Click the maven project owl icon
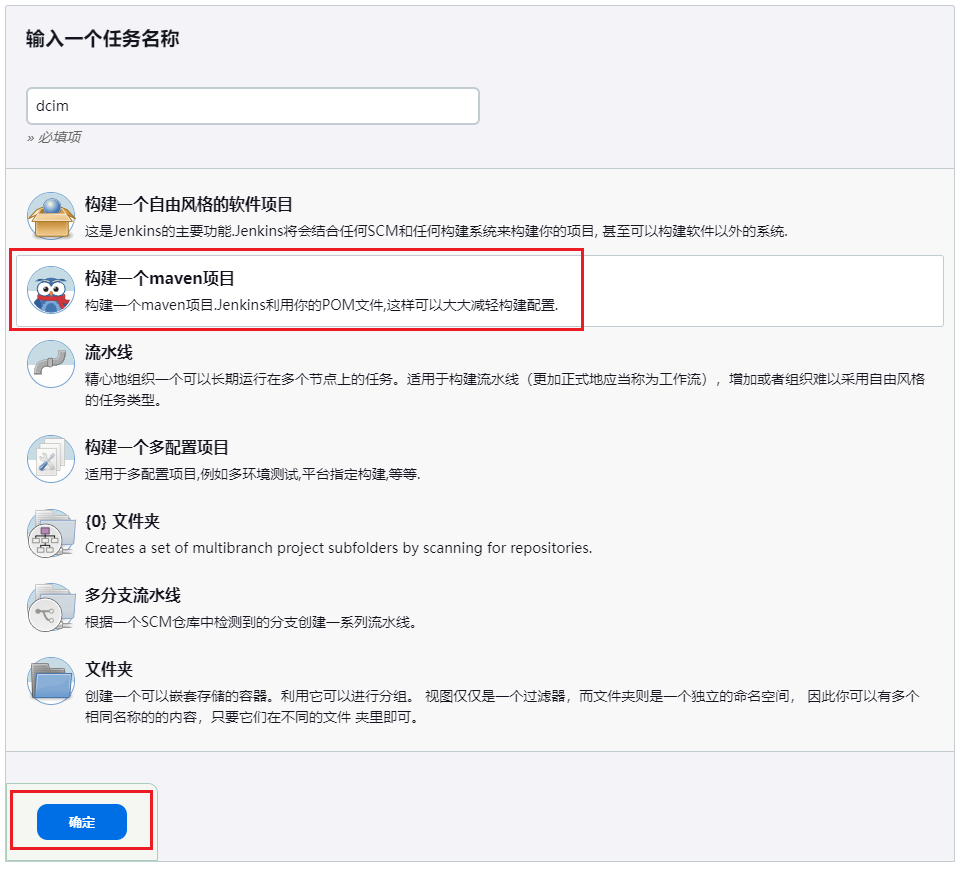This screenshot has height=869, width=965. (x=51, y=290)
